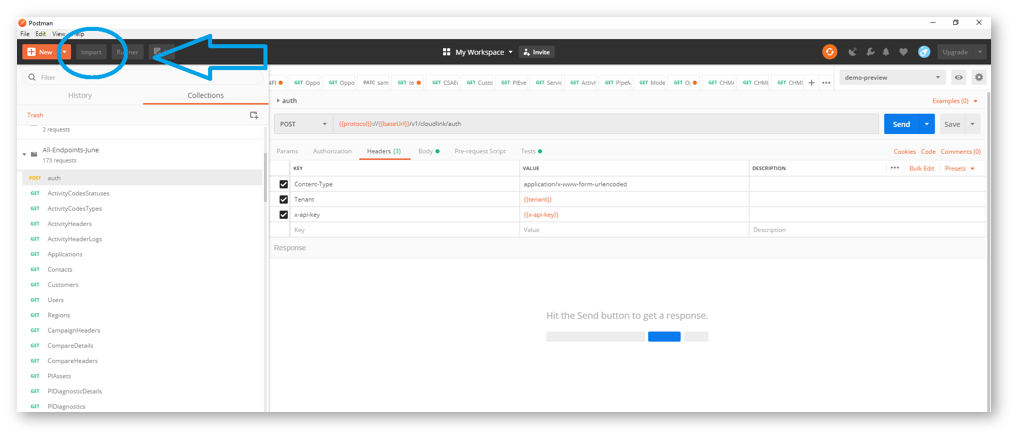Screen dimensions: 1017x438
Task: Switch to the PATC sam request tab
Action: pyautogui.click(x=375, y=82)
